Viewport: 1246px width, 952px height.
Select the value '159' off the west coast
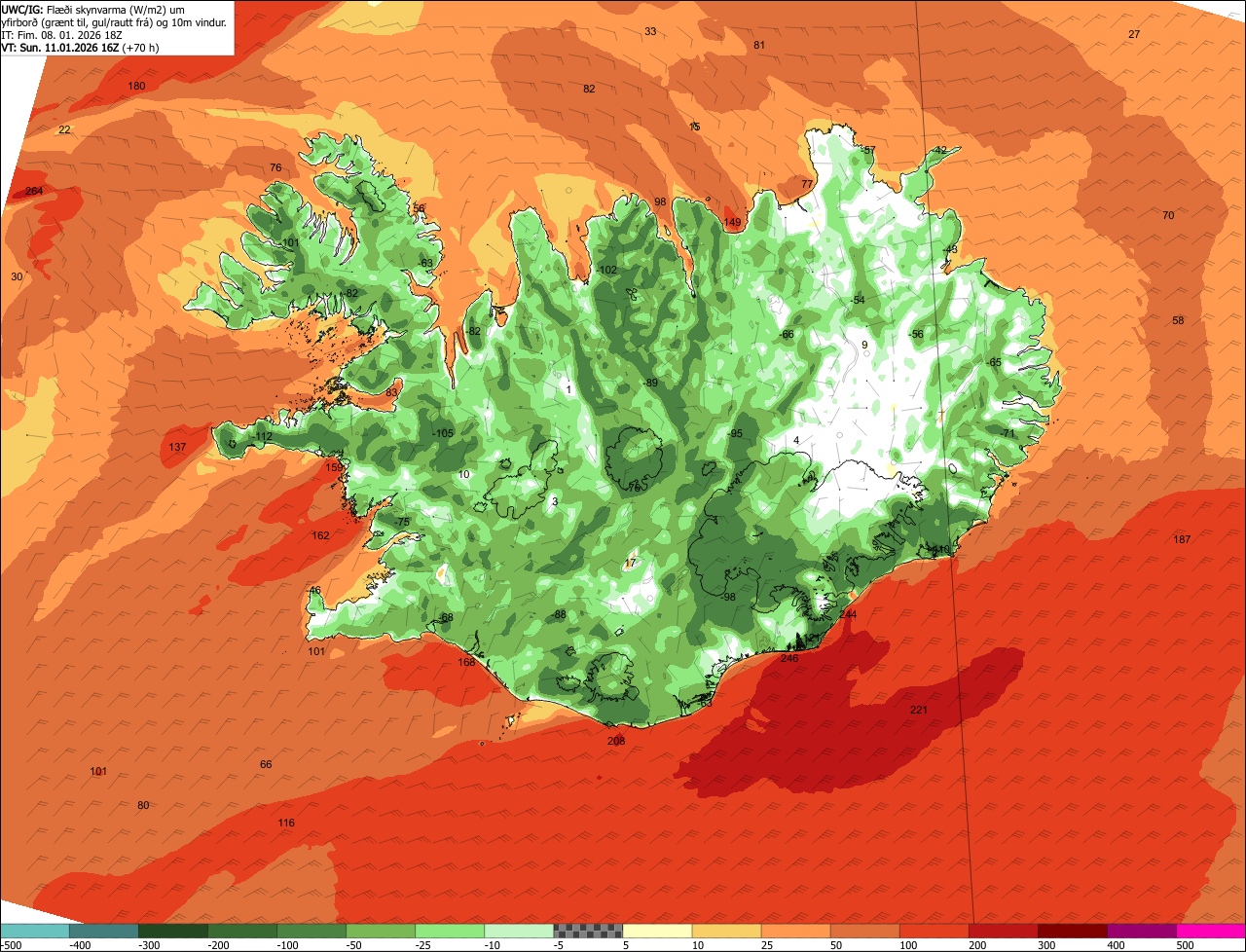334,468
